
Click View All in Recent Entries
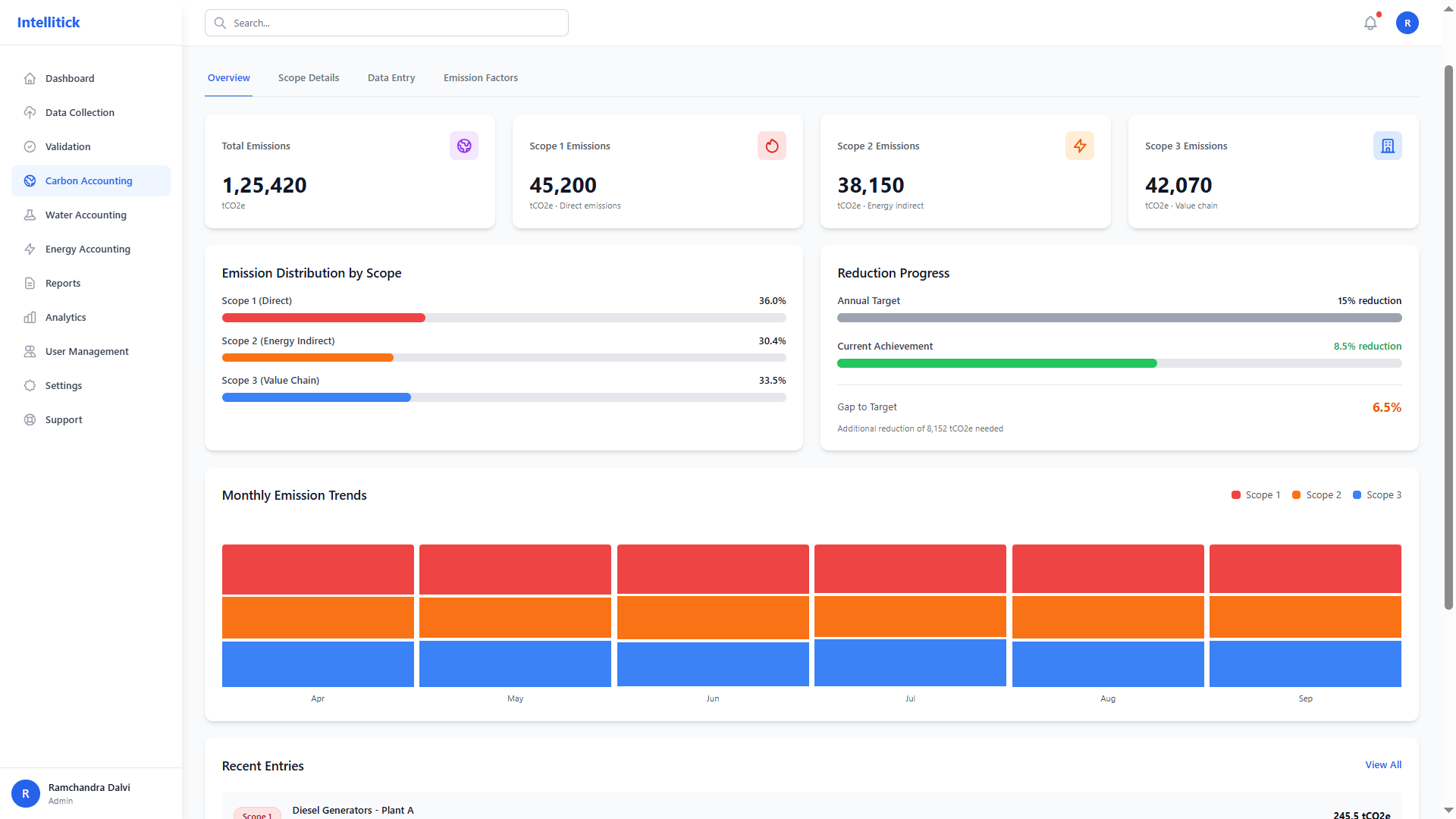(1382, 764)
